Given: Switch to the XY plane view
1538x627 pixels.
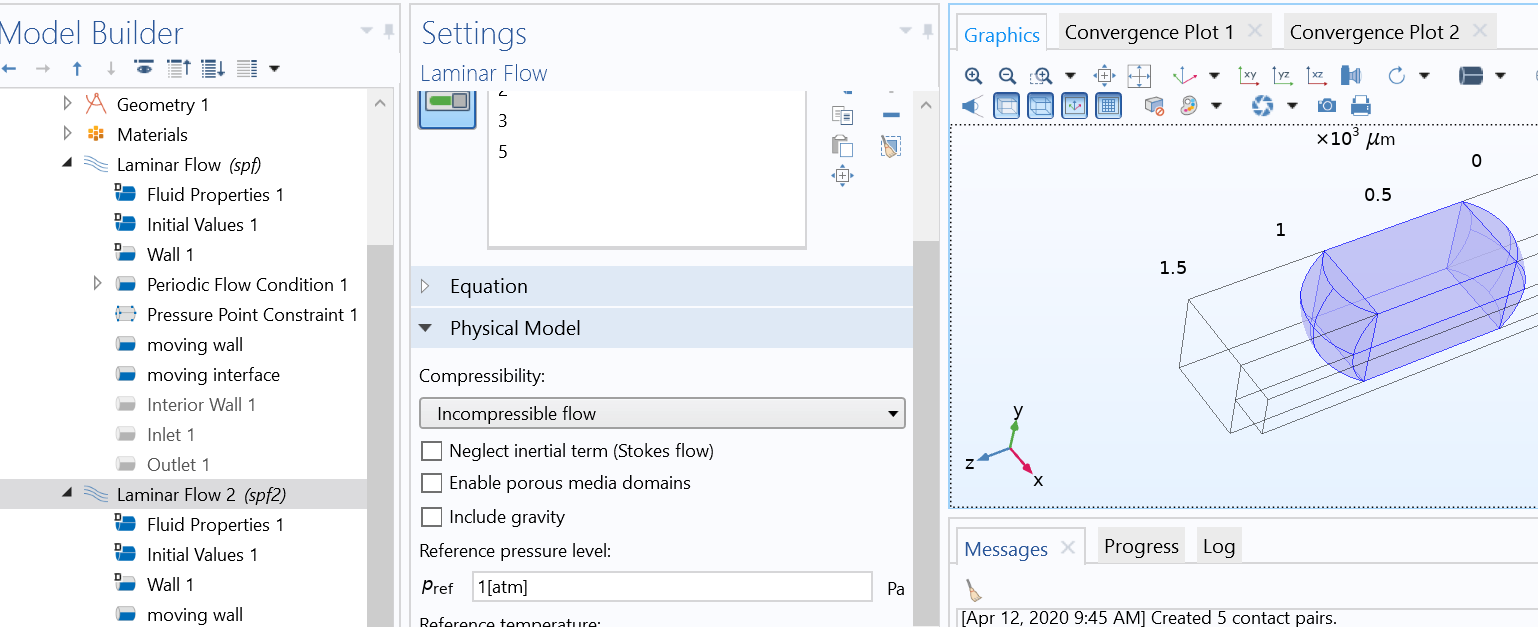Looking at the screenshot, I should [x=1248, y=76].
